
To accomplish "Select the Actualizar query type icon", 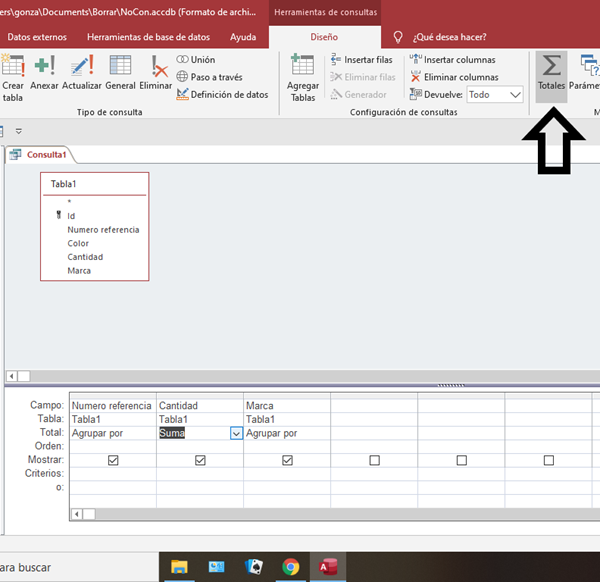I will click(82, 72).
